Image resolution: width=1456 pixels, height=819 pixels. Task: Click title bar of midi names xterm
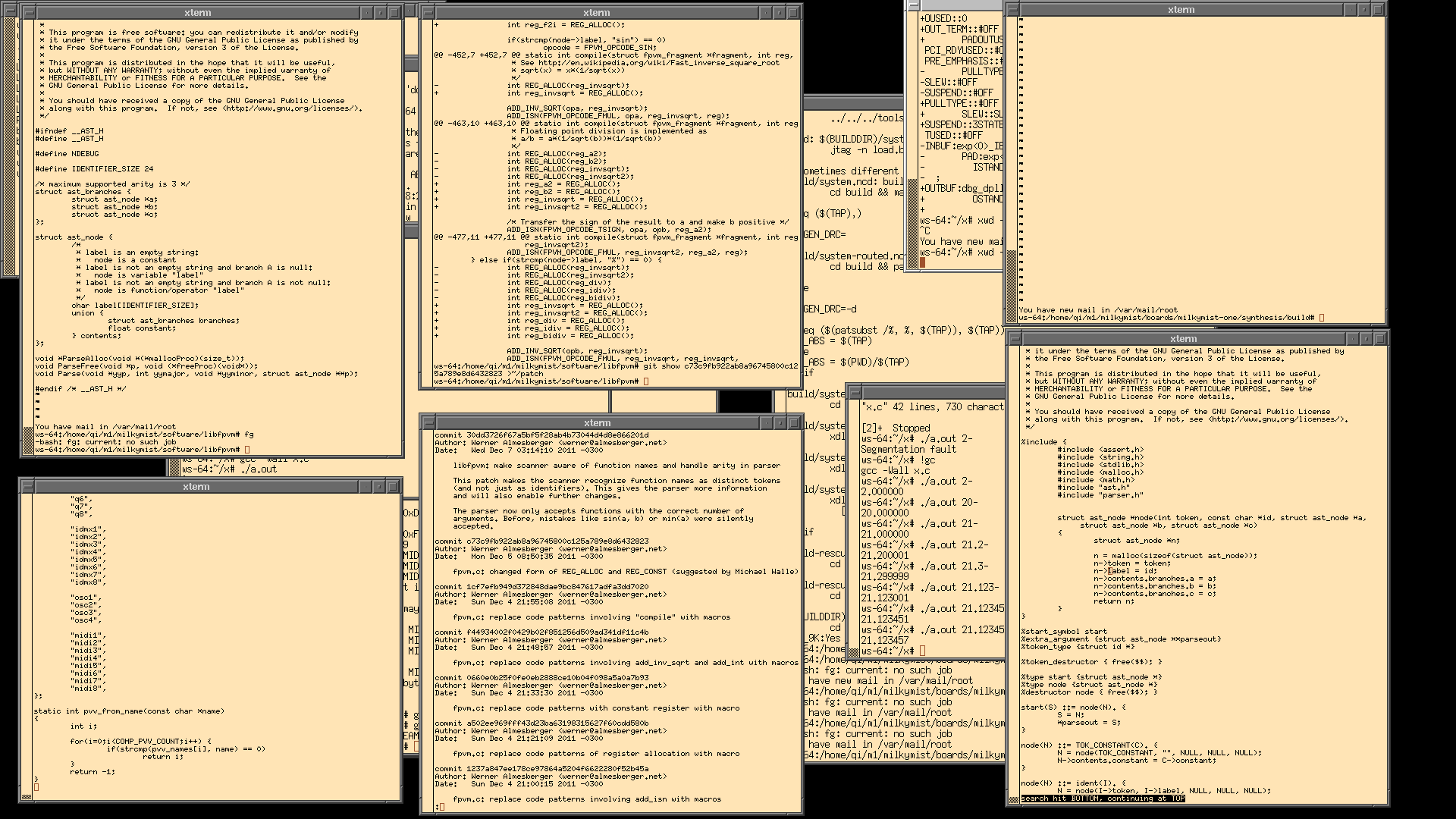tap(196, 487)
